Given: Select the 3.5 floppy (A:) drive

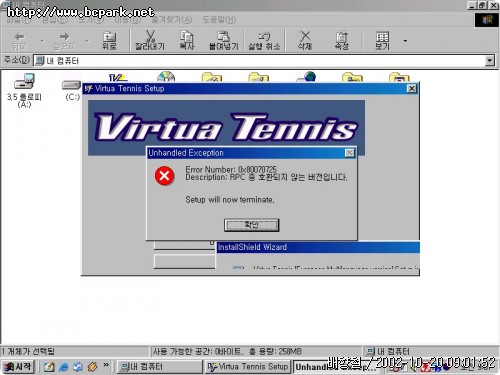Looking at the screenshot, I should (x=24, y=90).
